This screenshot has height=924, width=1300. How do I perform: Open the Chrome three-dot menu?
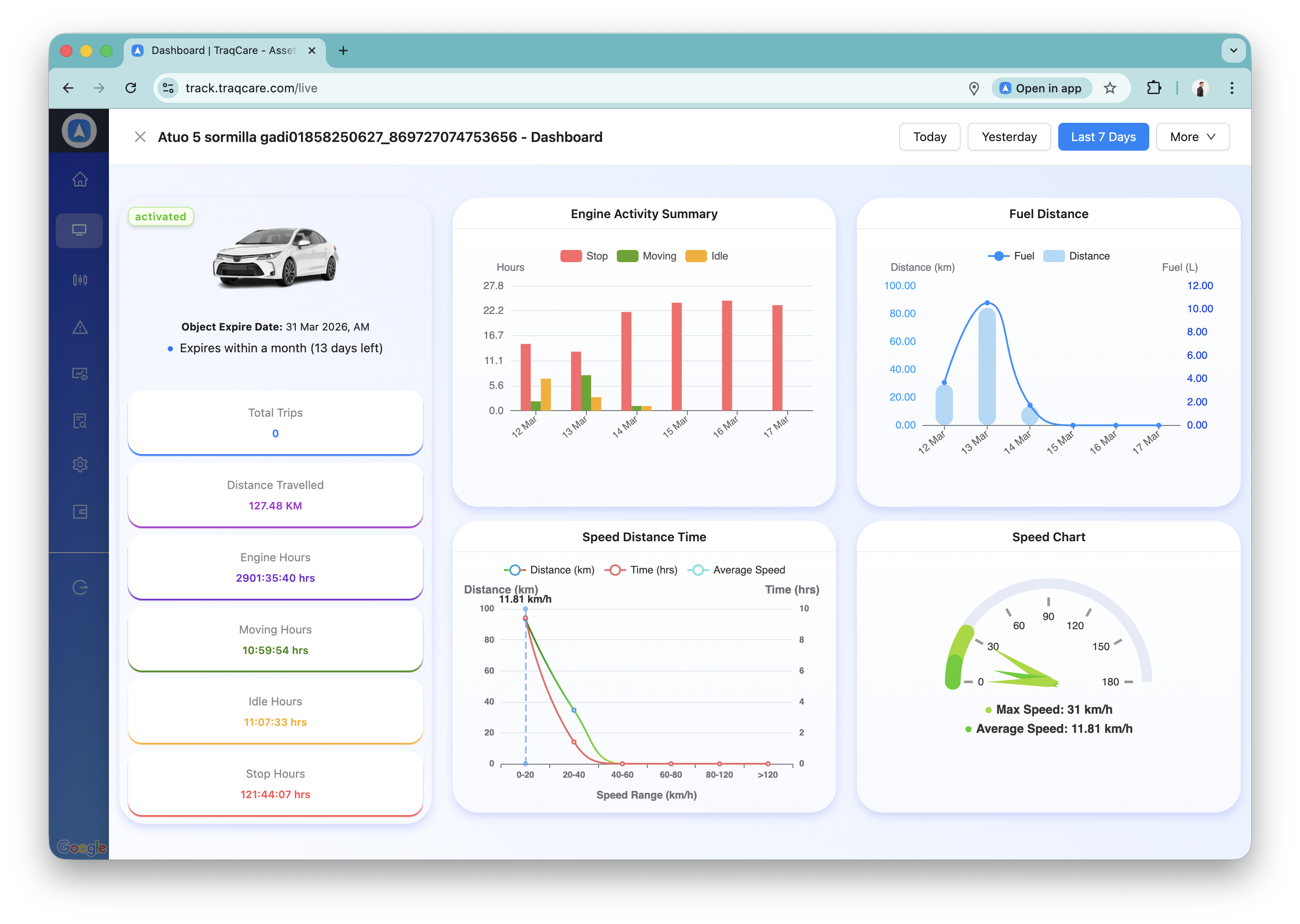pos(1232,88)
